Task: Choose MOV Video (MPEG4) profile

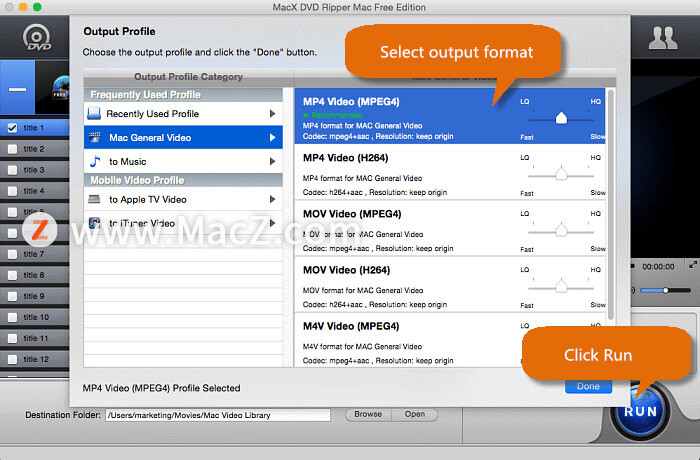Action: click(x=450, y=228)
